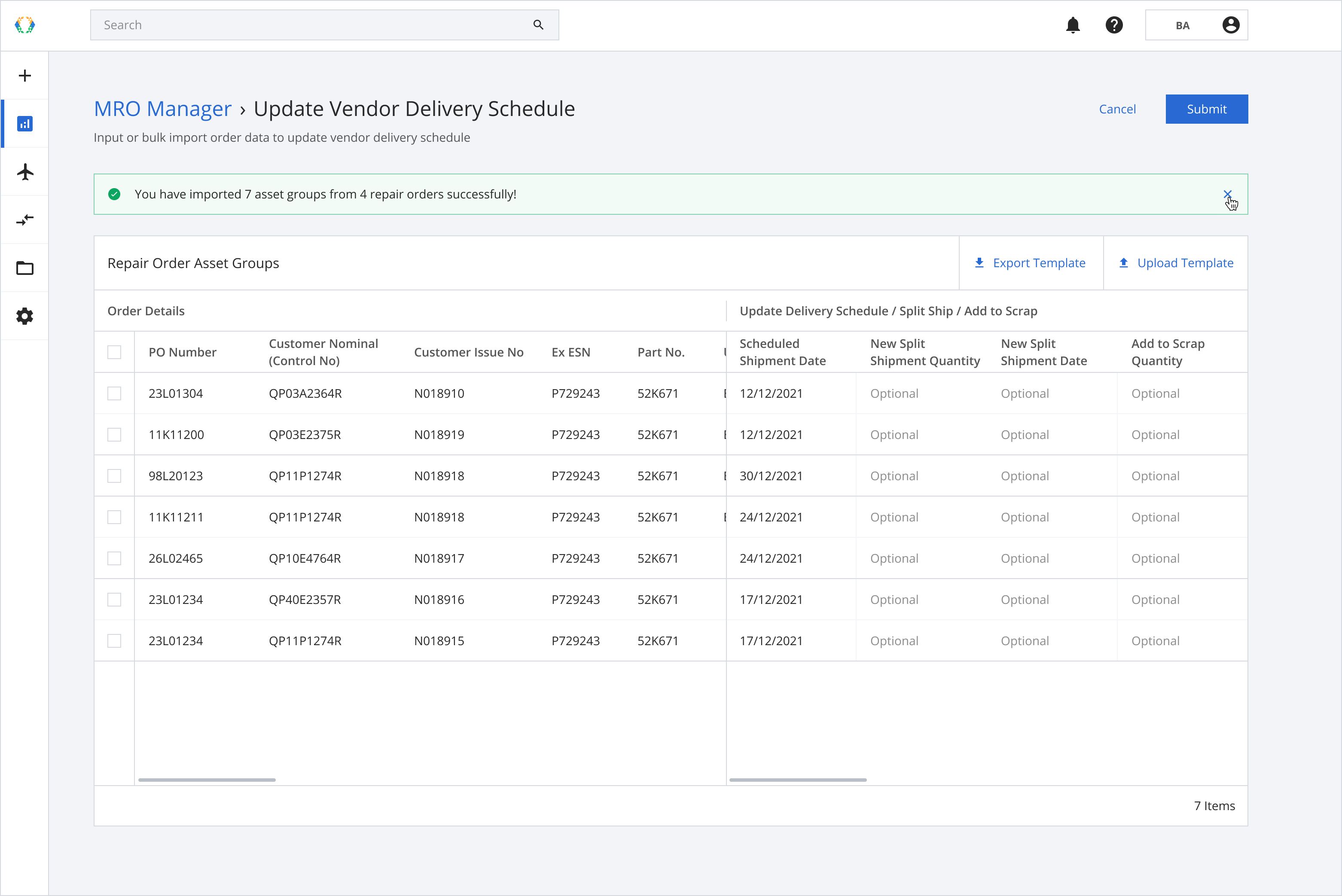
Task: Focus the Search input field
Action: [324, 25]
